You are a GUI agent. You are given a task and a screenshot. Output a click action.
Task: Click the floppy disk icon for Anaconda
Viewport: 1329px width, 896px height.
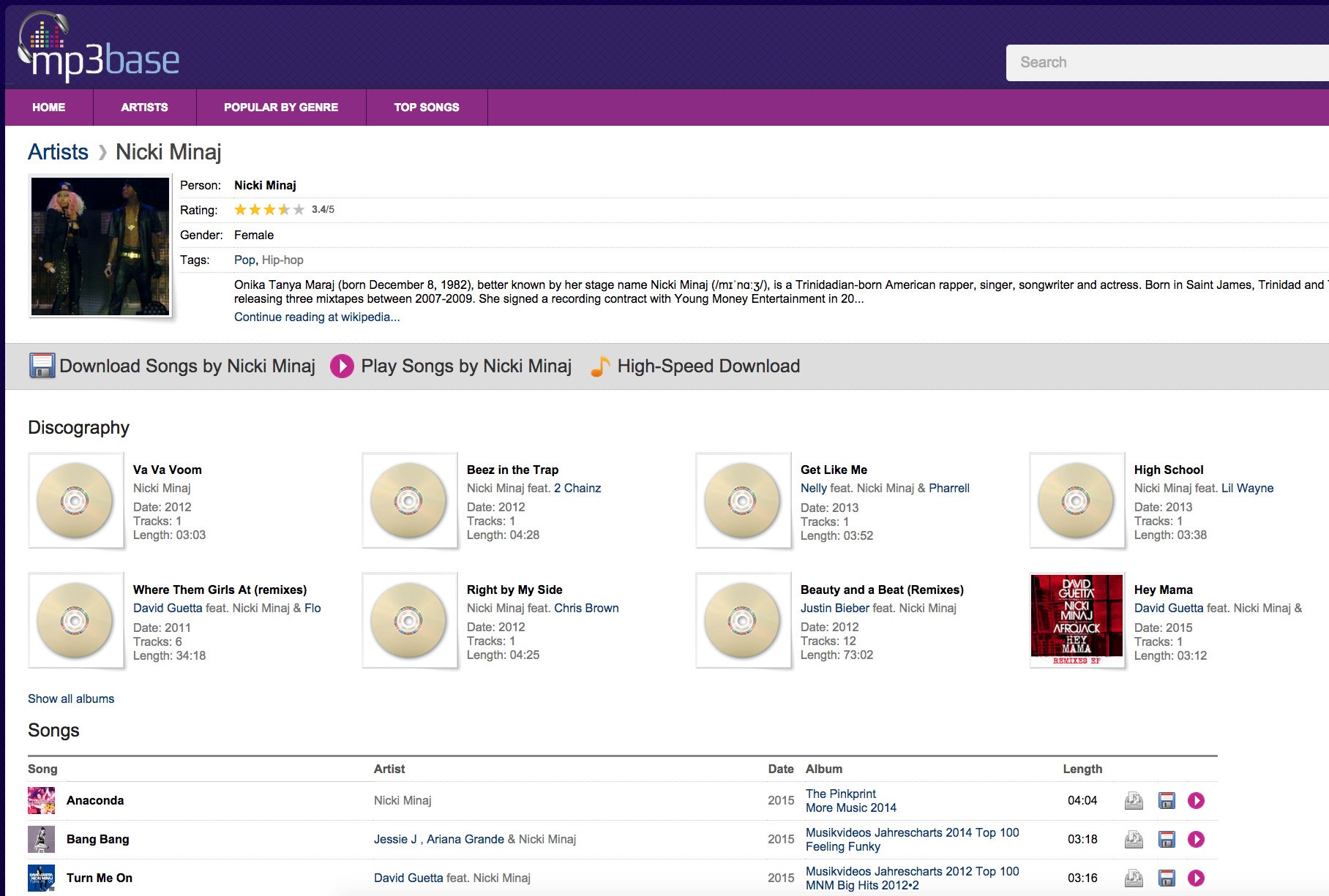click(1167, 801)
